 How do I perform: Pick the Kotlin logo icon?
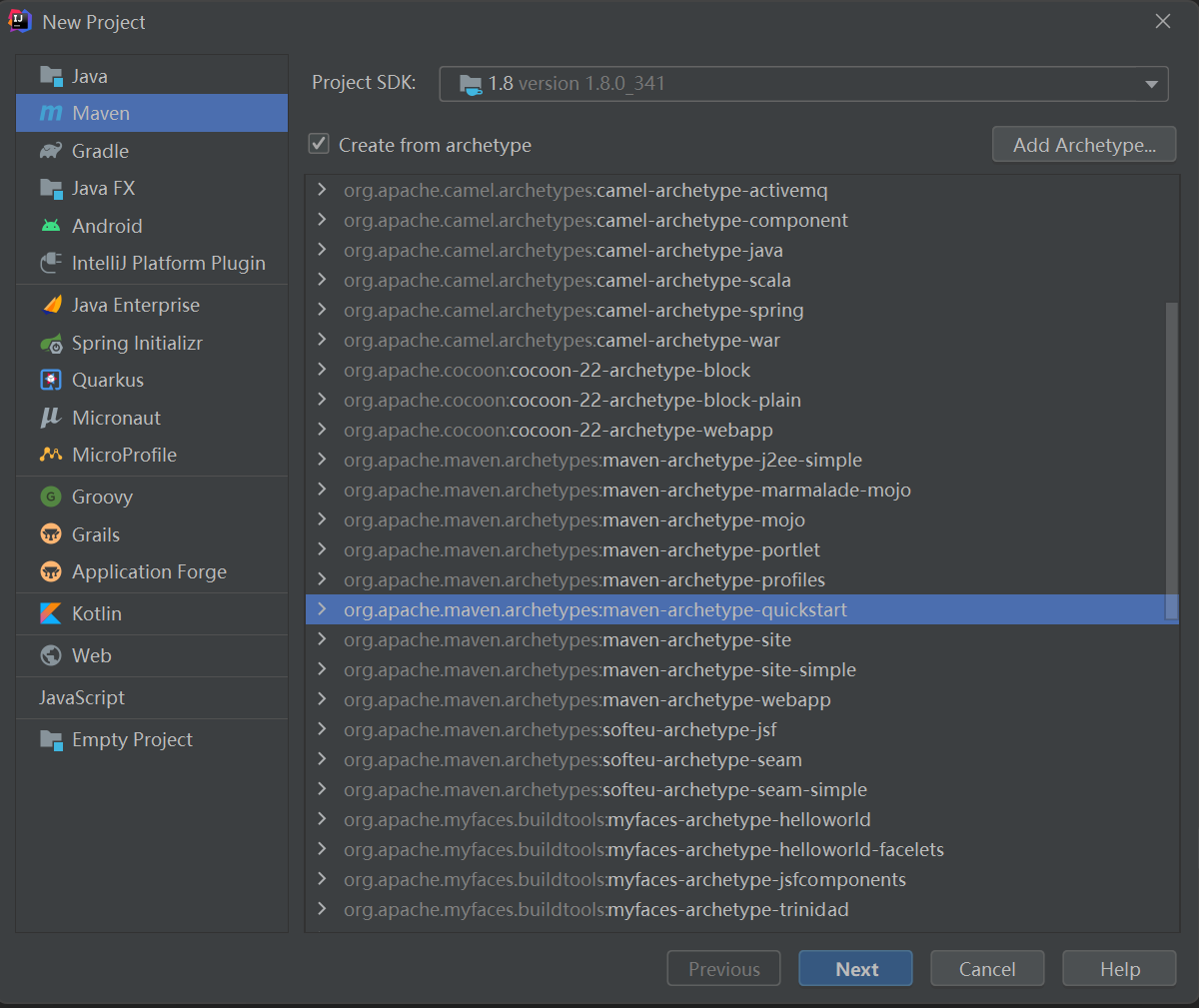[x=51, y=614]
